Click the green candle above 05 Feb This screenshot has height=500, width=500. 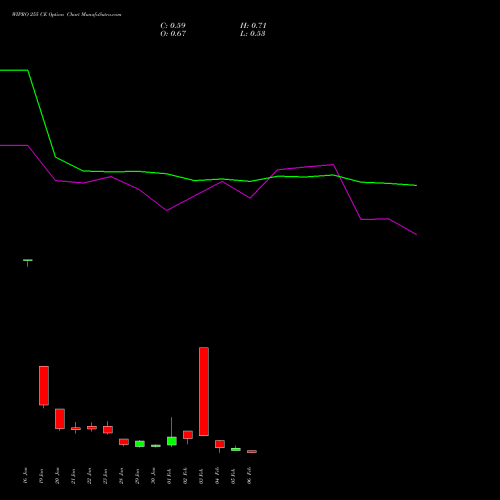(236, 449)
